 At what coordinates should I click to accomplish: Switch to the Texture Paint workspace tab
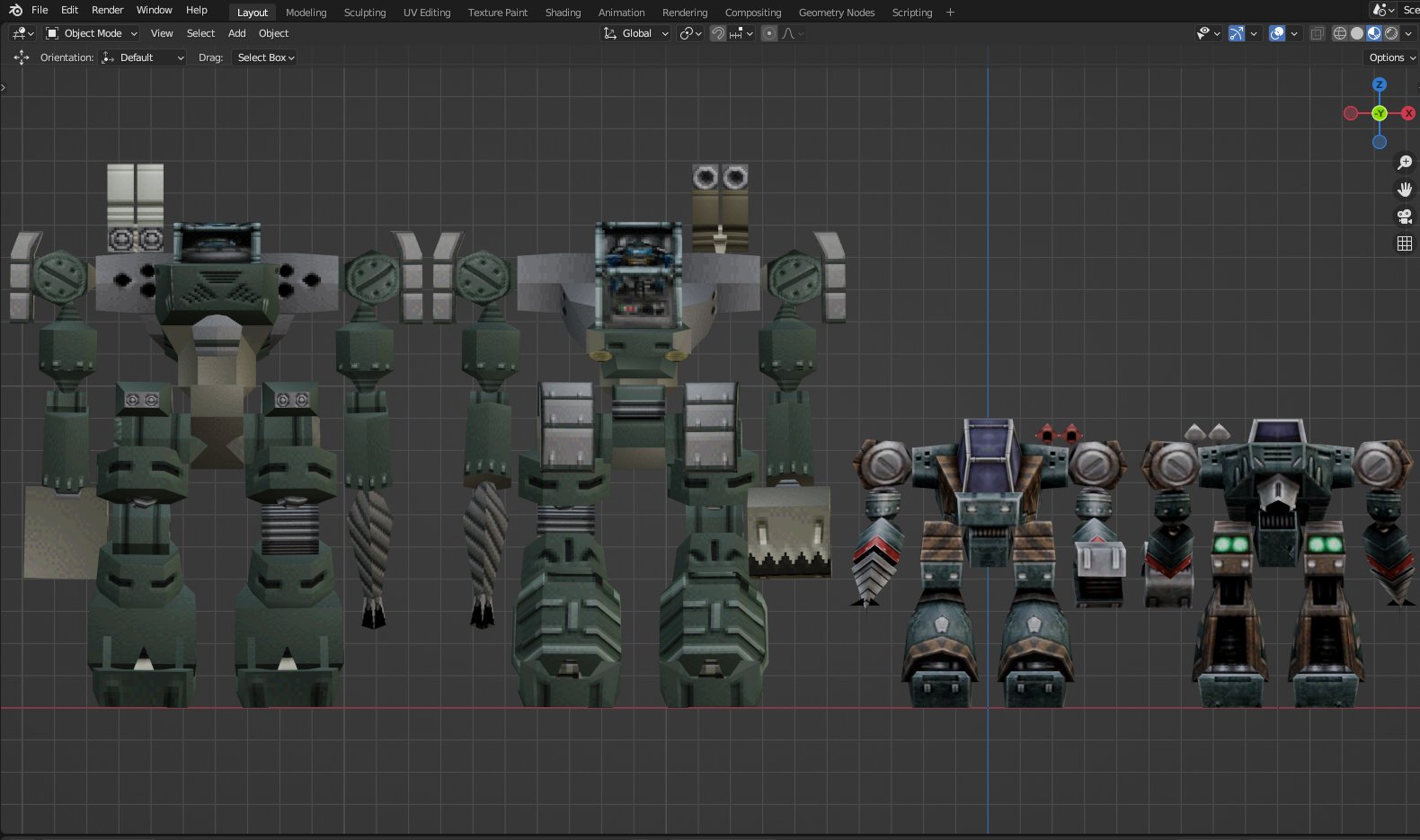(x=498, y=13)
